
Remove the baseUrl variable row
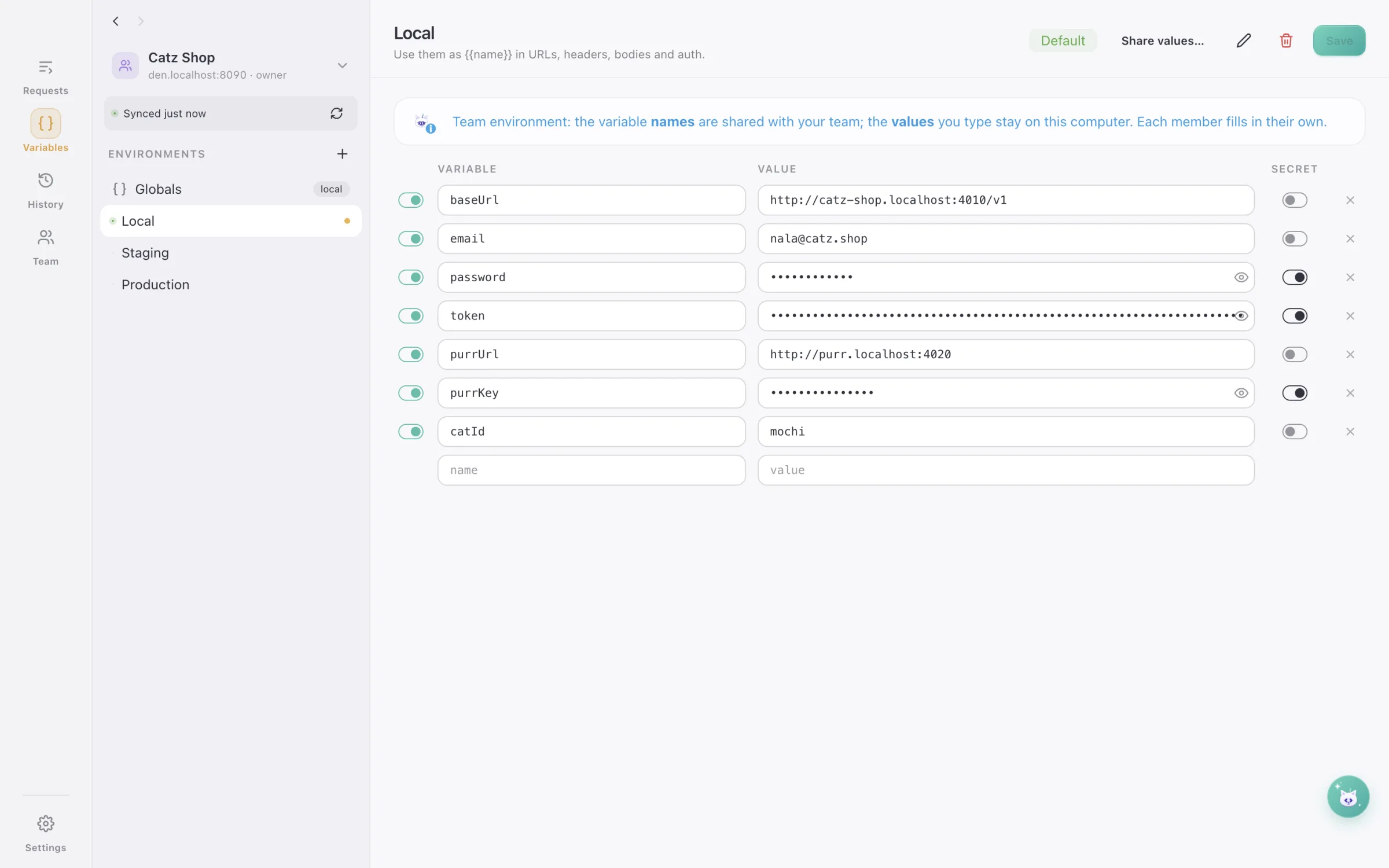pos(1350,200)
